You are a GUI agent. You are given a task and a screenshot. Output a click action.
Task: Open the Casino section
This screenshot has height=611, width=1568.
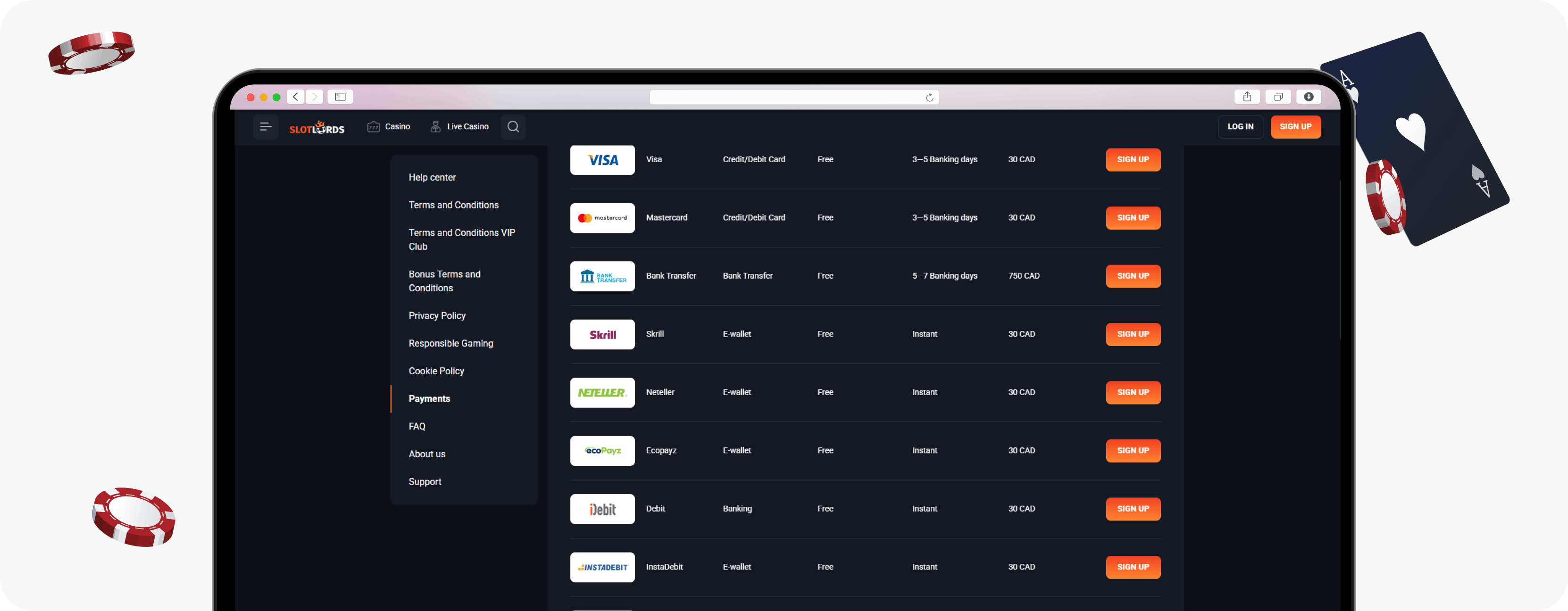pos(389,126)
